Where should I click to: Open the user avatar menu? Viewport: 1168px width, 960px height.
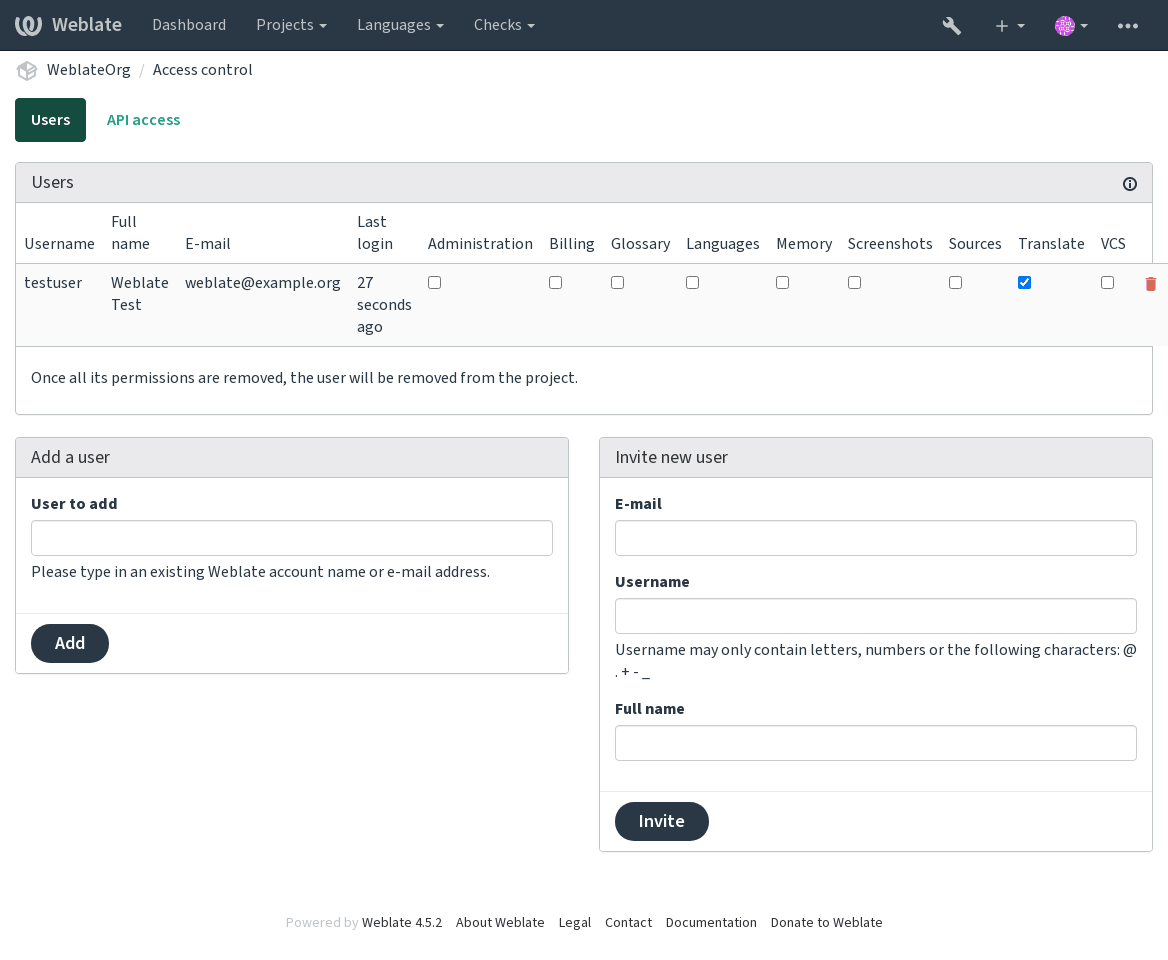point(1071,25)
